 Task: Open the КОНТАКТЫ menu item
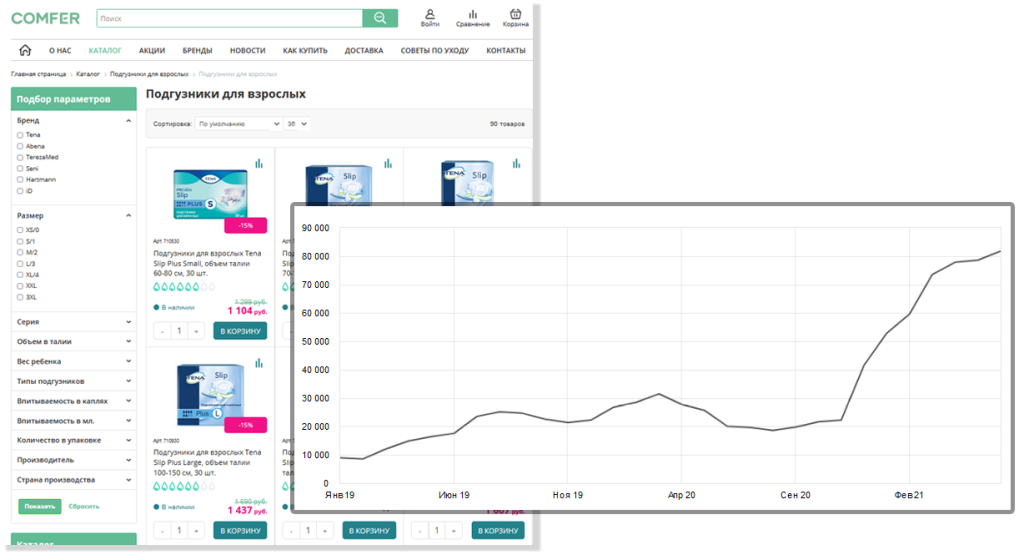[x=505, y=50]
